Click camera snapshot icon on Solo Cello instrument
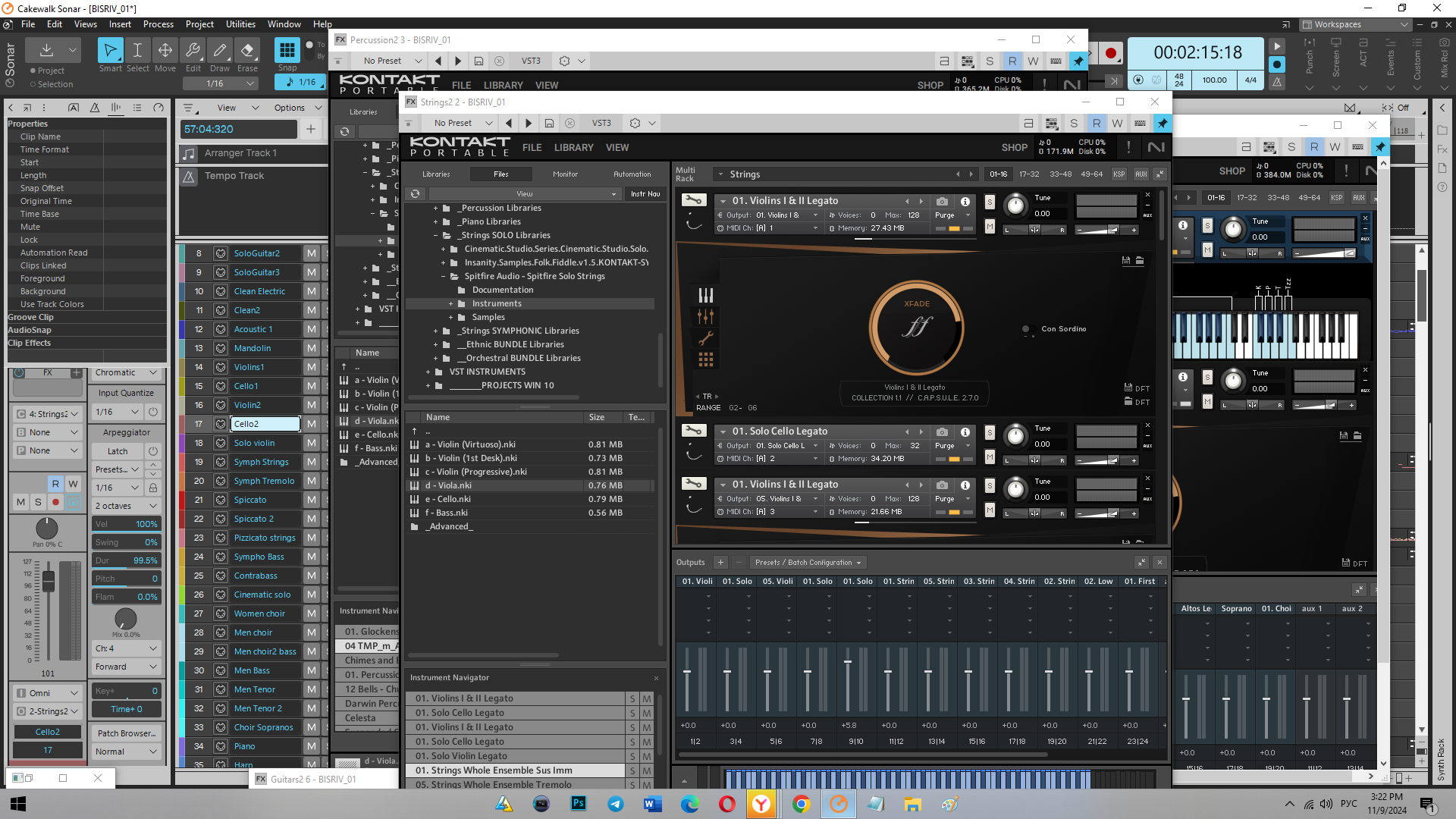 (942, 431)
